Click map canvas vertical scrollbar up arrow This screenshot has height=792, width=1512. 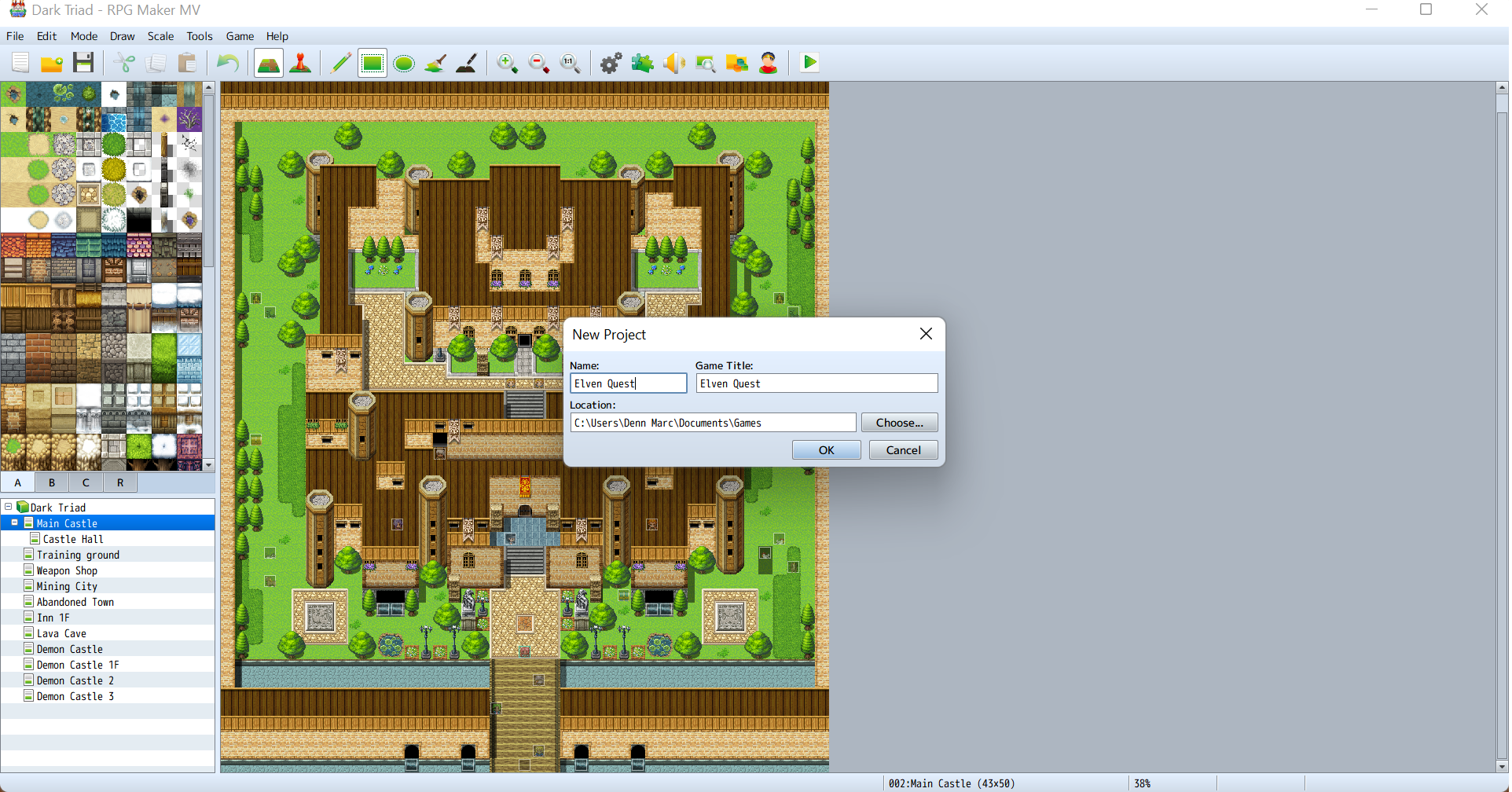[1502, 88]
